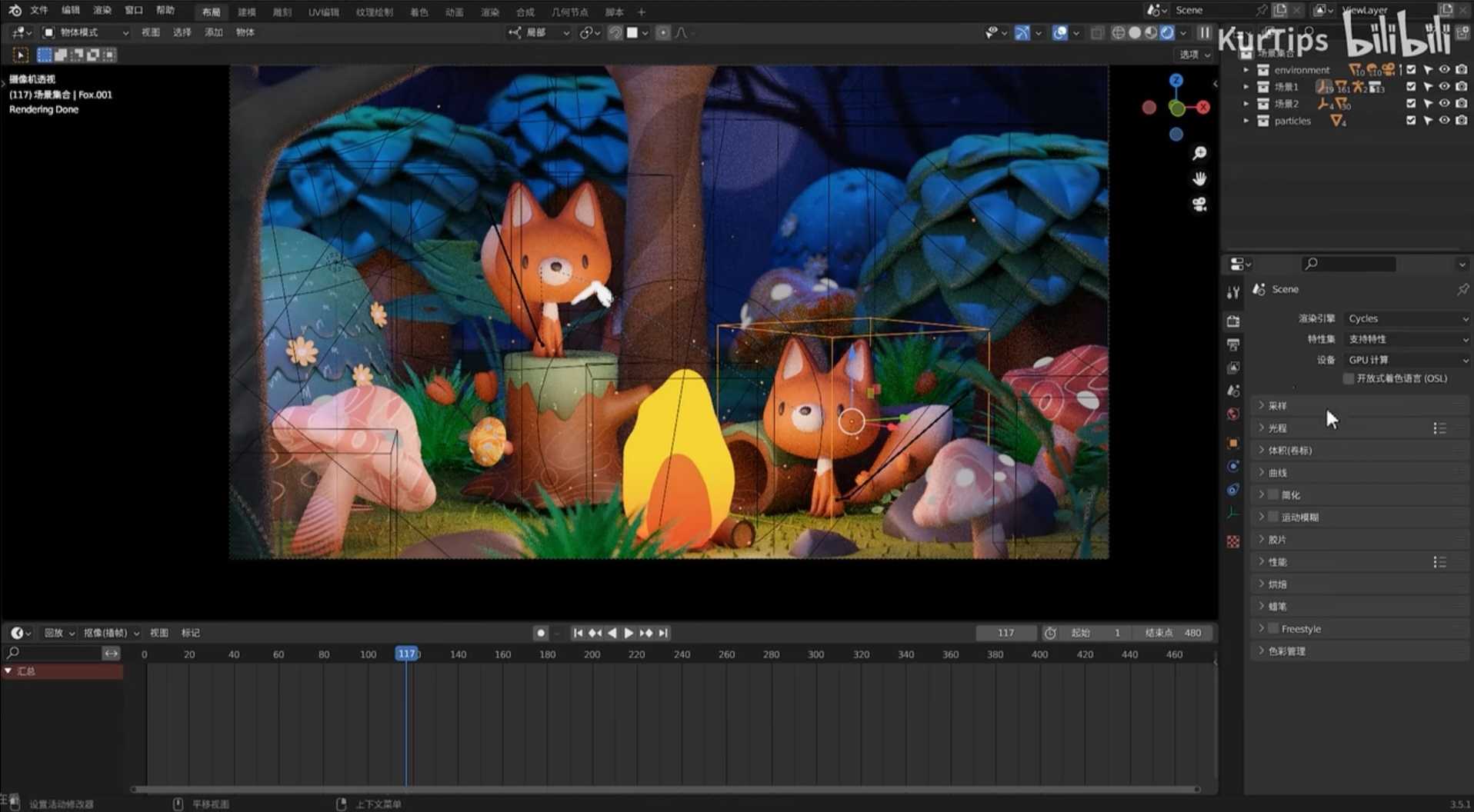1474x812 pixels.
Task: Open the Output properties tab
Action: tap(1233, 344)
